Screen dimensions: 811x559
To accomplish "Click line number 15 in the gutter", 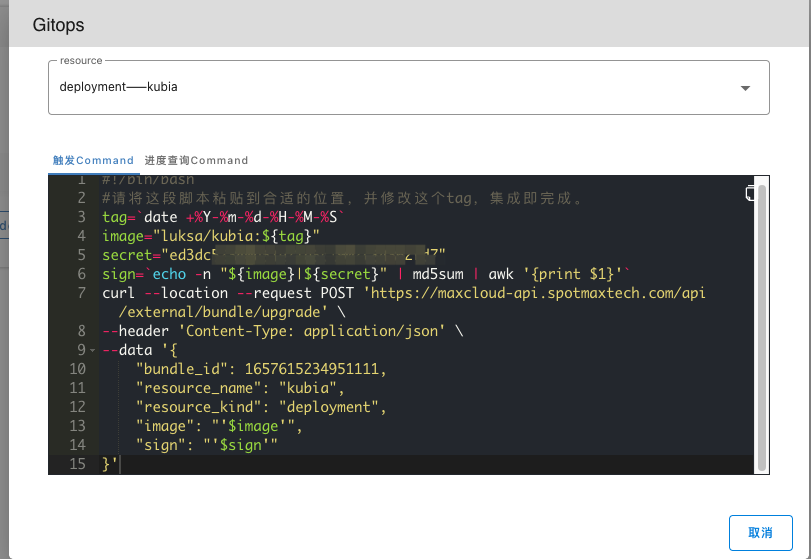I will [x=78, y=464].
